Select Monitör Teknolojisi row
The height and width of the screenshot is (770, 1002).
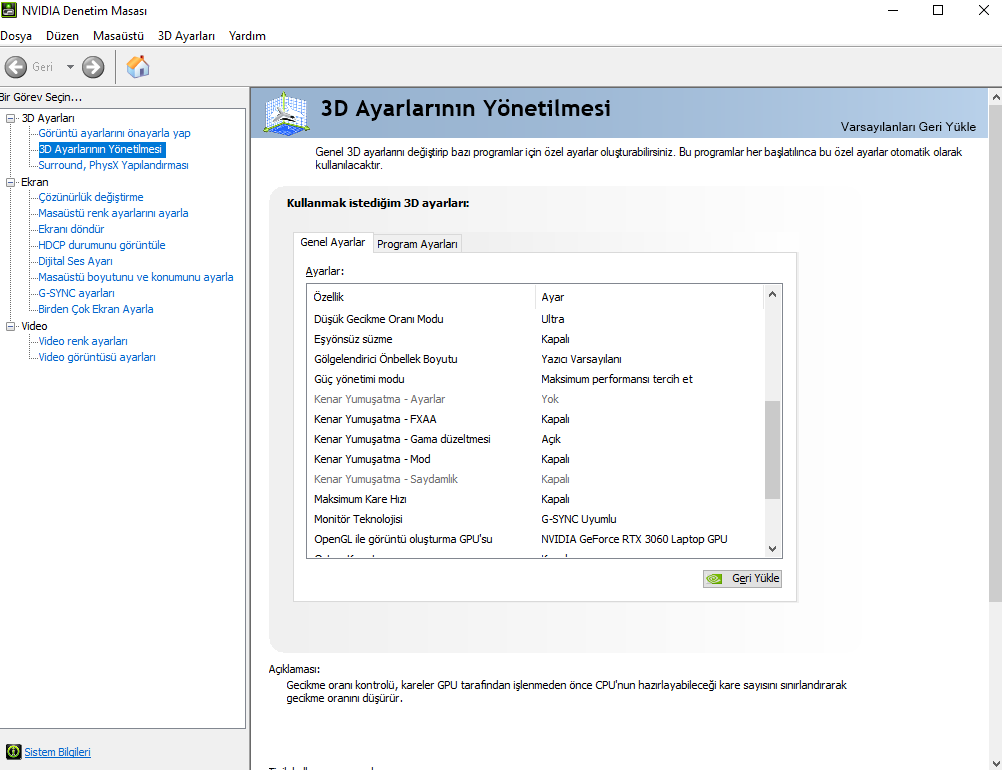pyautogui.click(x=535, y=519)
